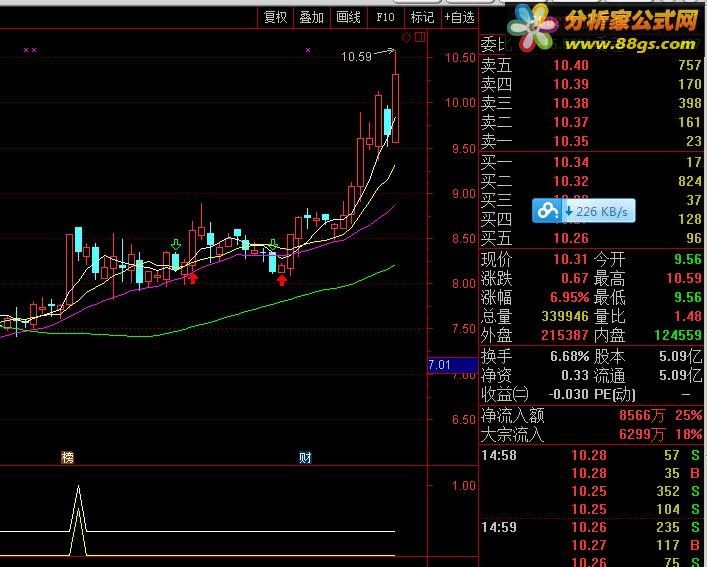This screenshot has height=567, width=707.
Task: Select the 画线 drawing tool
Action: pos(349,18)
